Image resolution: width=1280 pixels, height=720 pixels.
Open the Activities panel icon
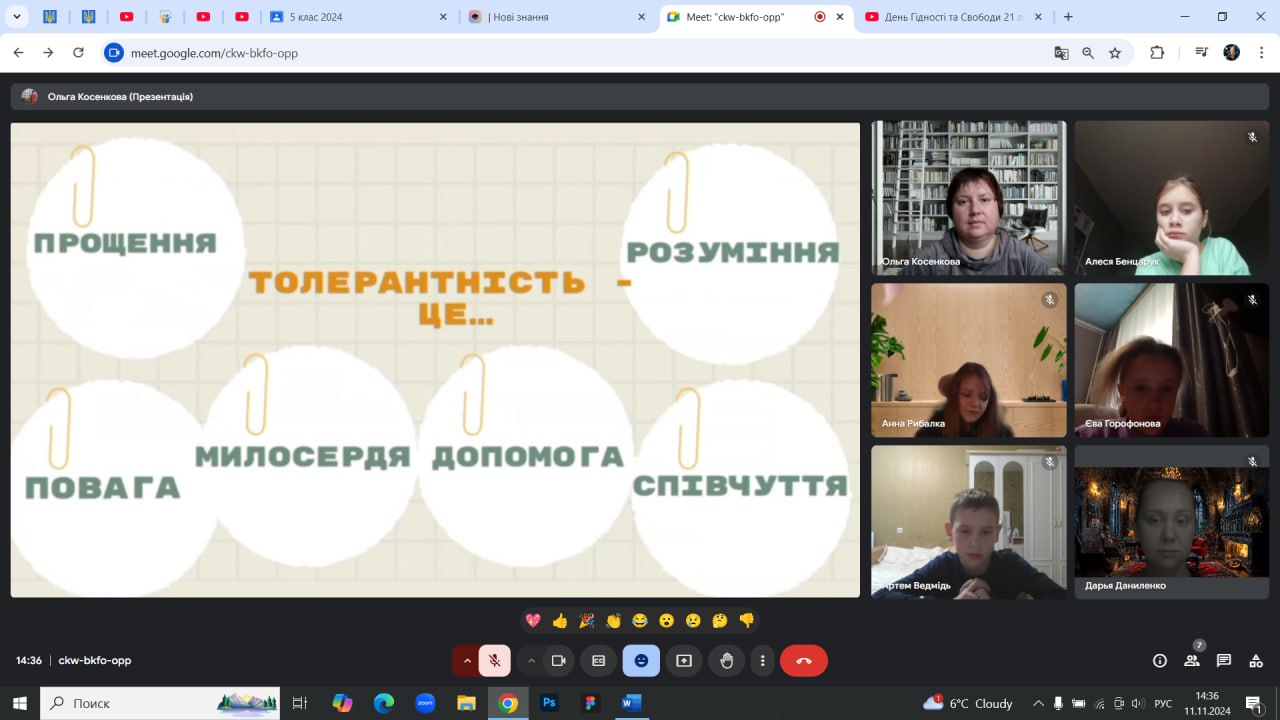(1256, 661)
